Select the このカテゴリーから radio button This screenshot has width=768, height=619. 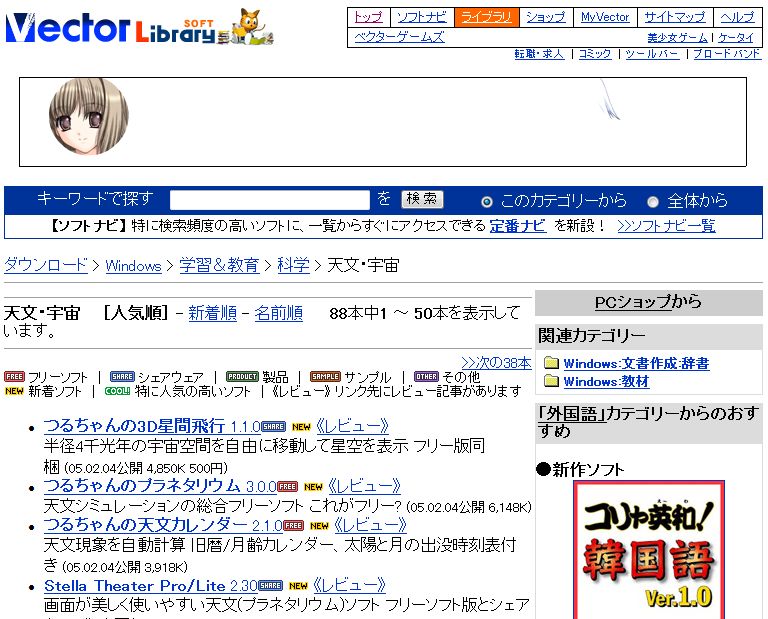coord(487,201)
